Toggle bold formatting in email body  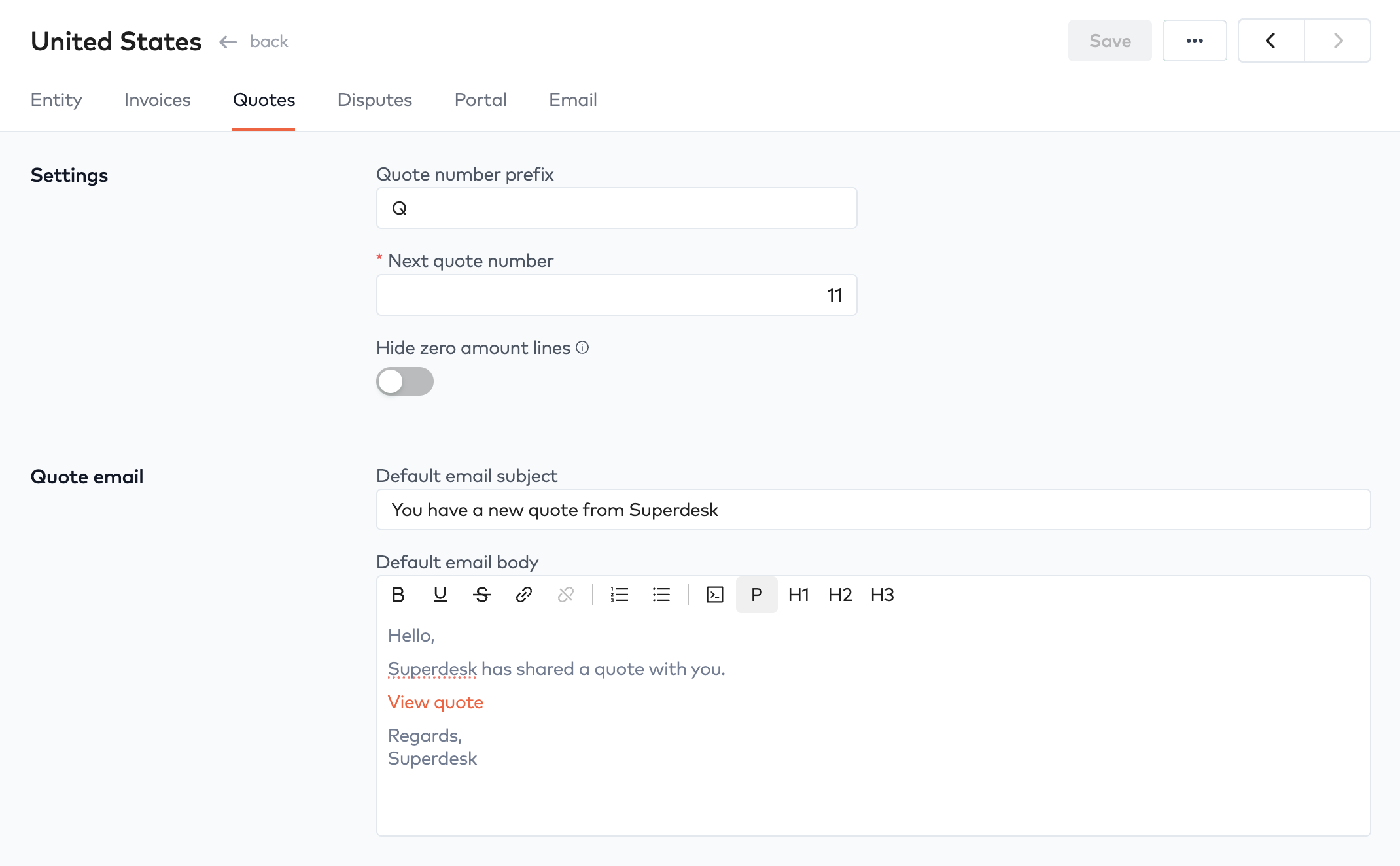click(398, 595)
